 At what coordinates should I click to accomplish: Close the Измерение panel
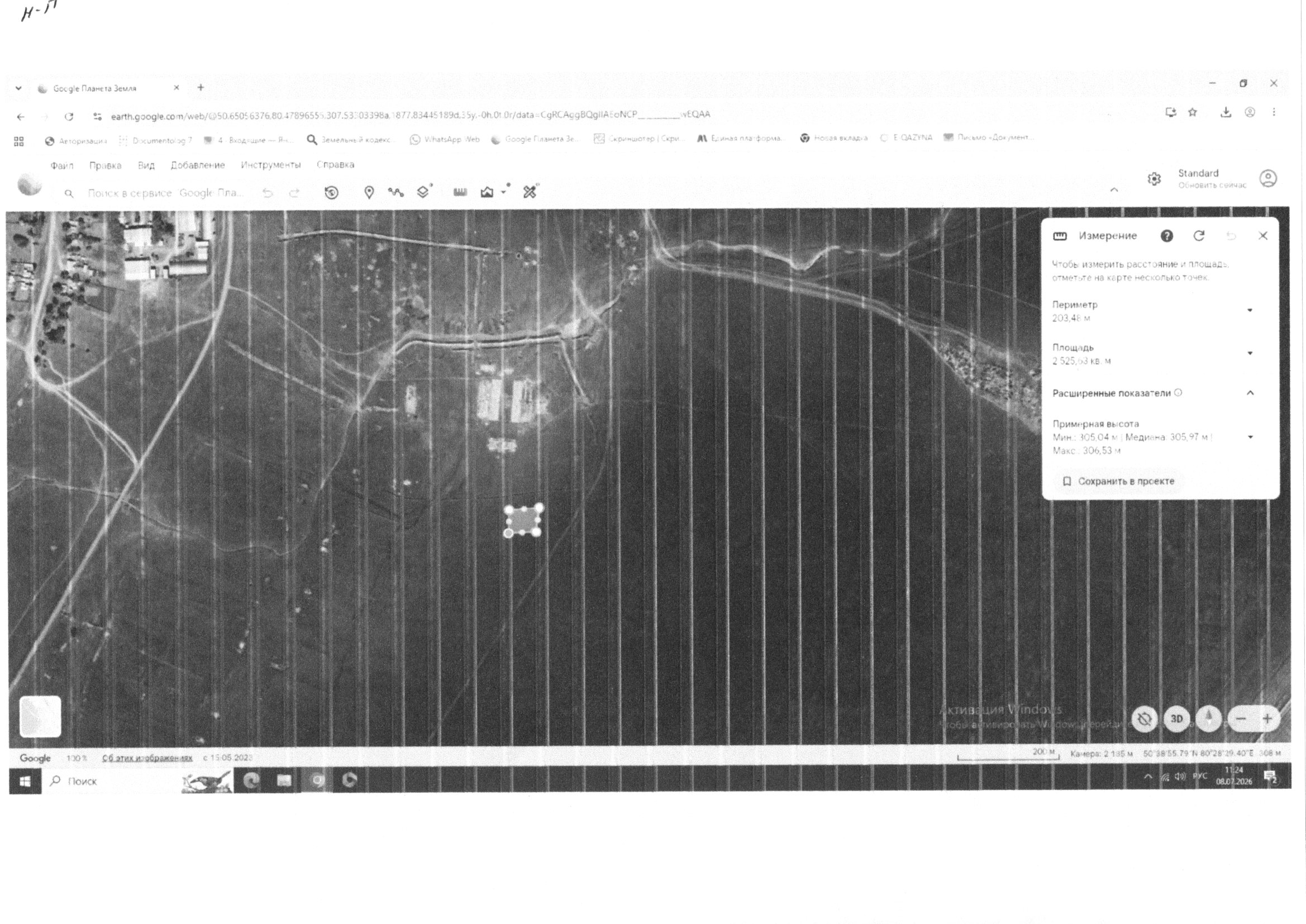pos(1263,236)
